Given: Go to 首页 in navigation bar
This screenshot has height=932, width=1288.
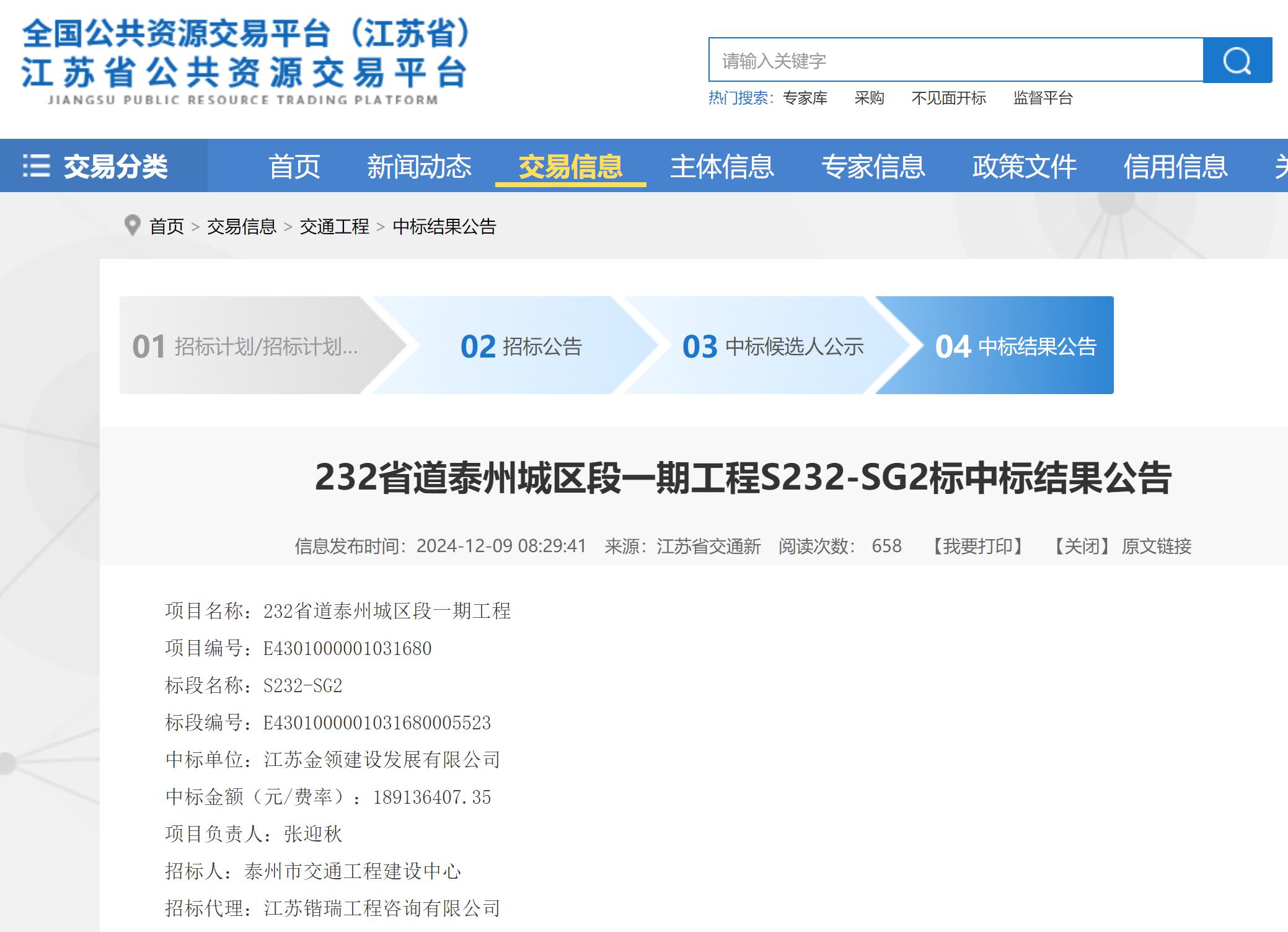Looking at the screenshot, I should click(x=294, y=166).
